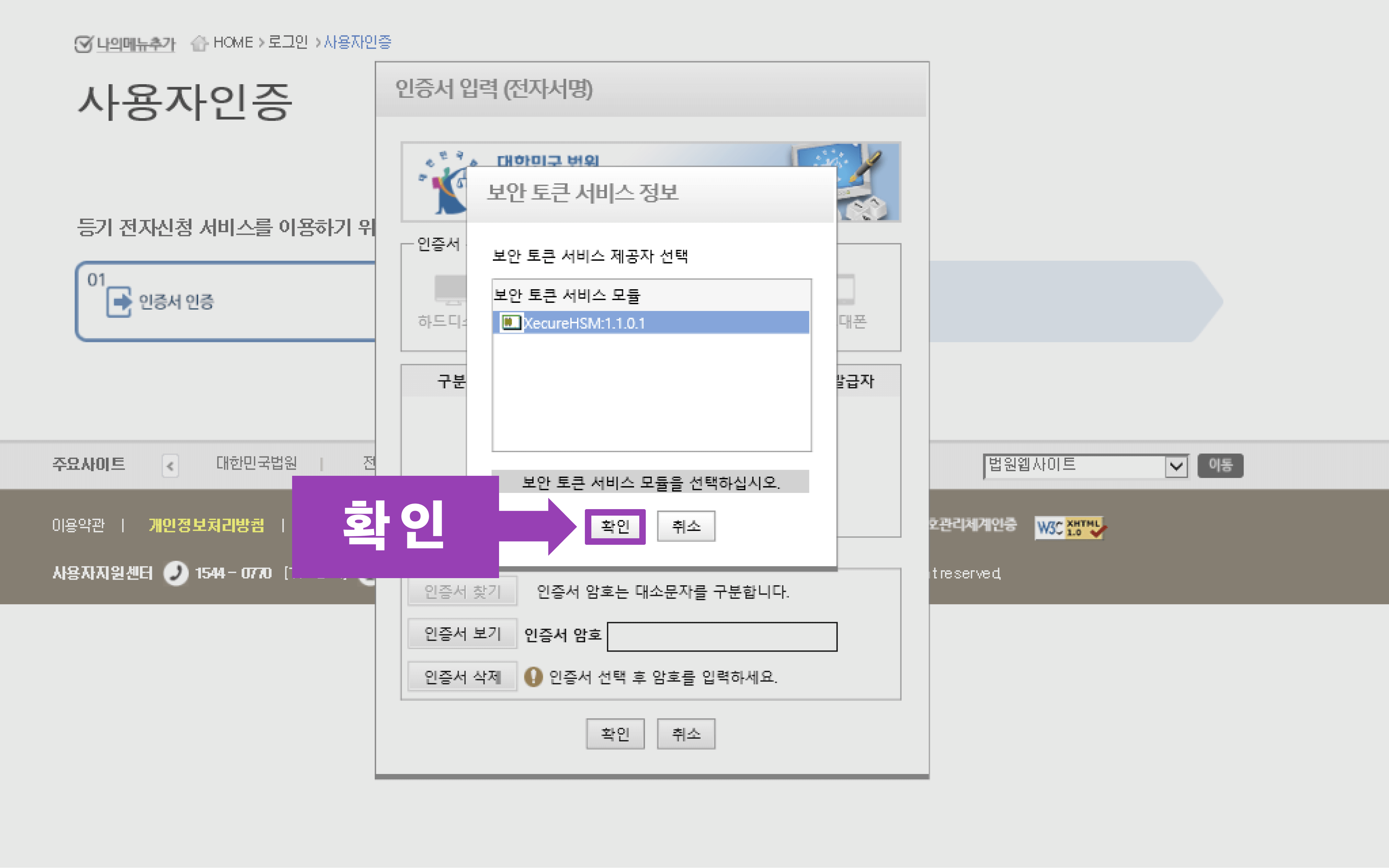
Task: Click inside the 인증서 암호 password field
Action: [x=721, y=636]
